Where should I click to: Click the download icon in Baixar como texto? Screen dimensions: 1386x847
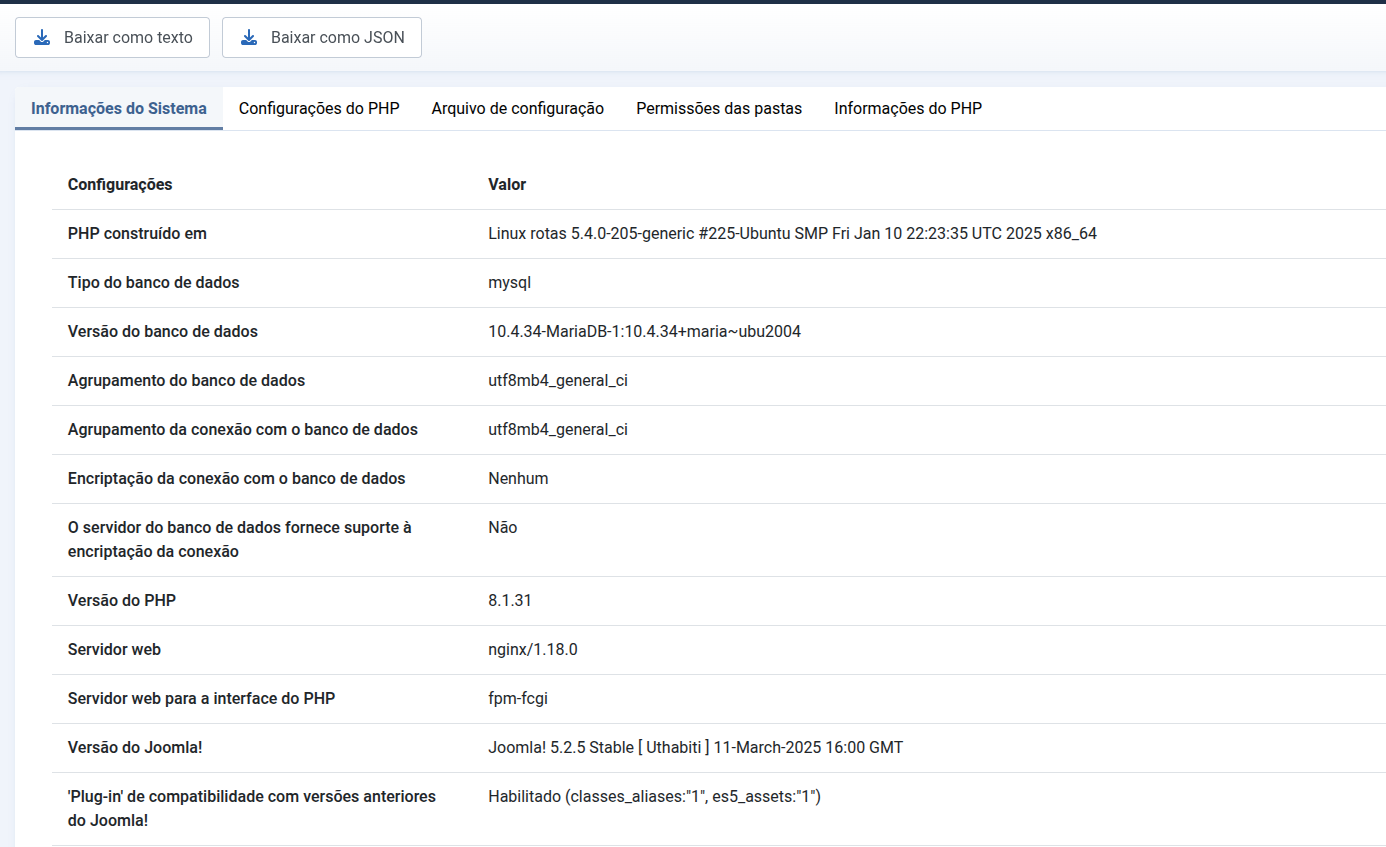click(x=42, y=38)
